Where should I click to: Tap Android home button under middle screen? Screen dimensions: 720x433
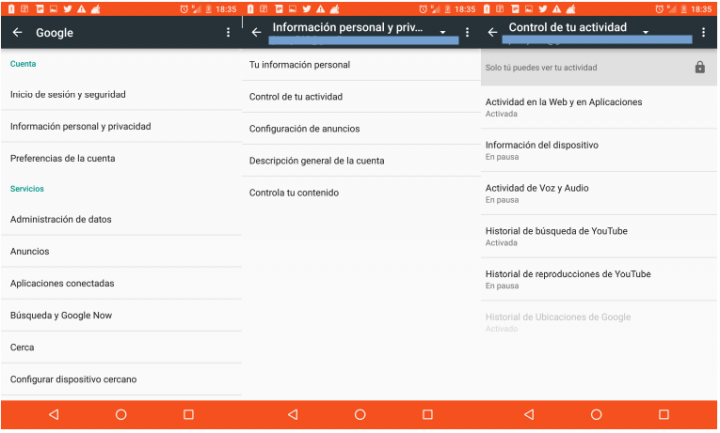360,415
